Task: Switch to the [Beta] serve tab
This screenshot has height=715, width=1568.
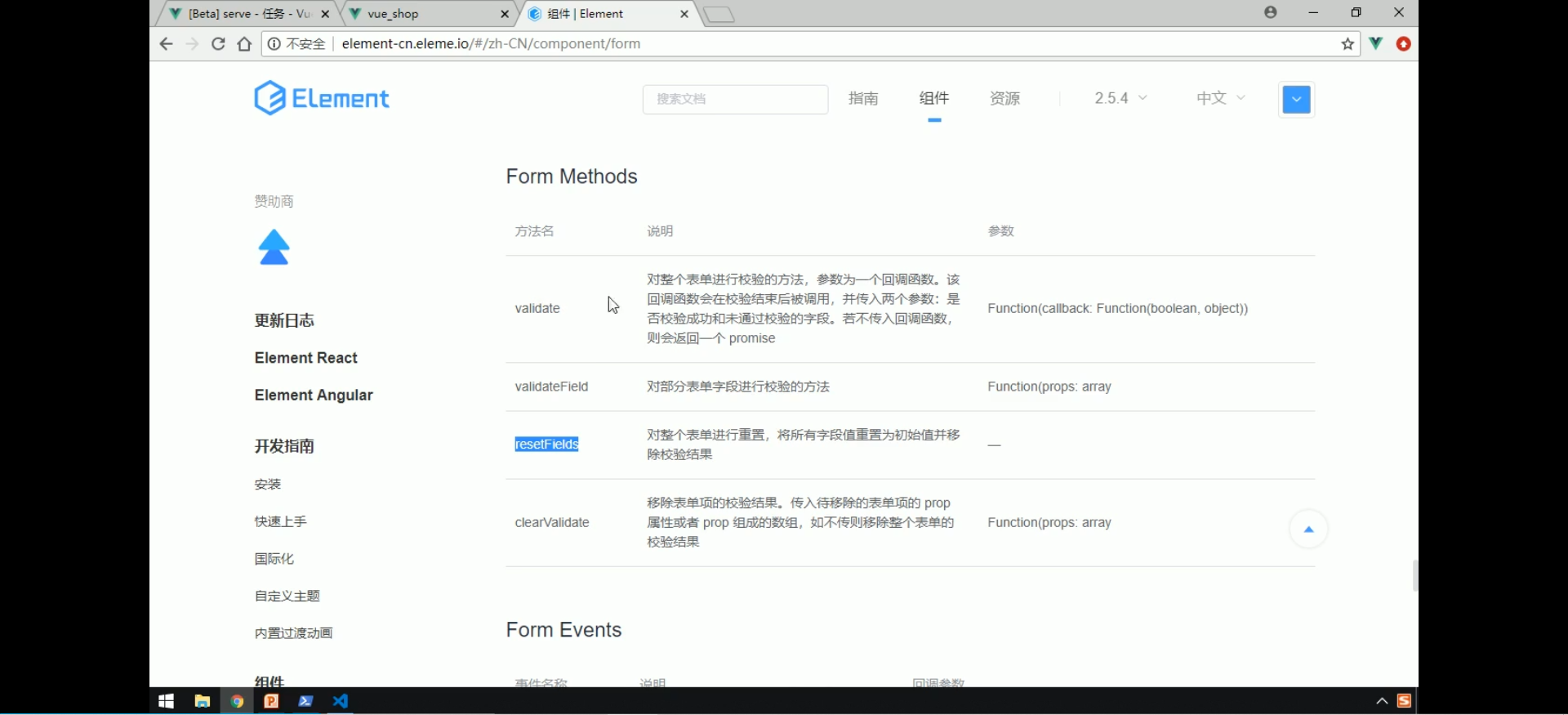Action: pos(249,14)
